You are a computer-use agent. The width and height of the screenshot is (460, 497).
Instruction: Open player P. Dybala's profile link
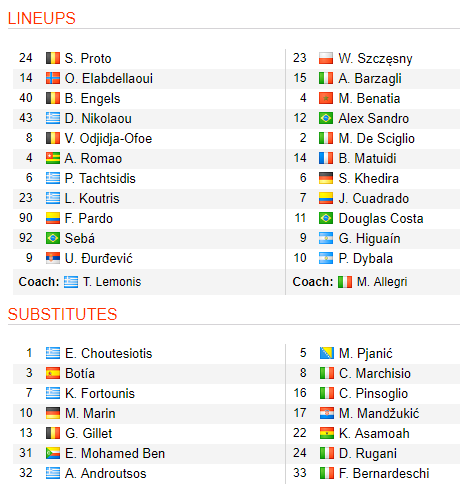click(x=366, y=258)
